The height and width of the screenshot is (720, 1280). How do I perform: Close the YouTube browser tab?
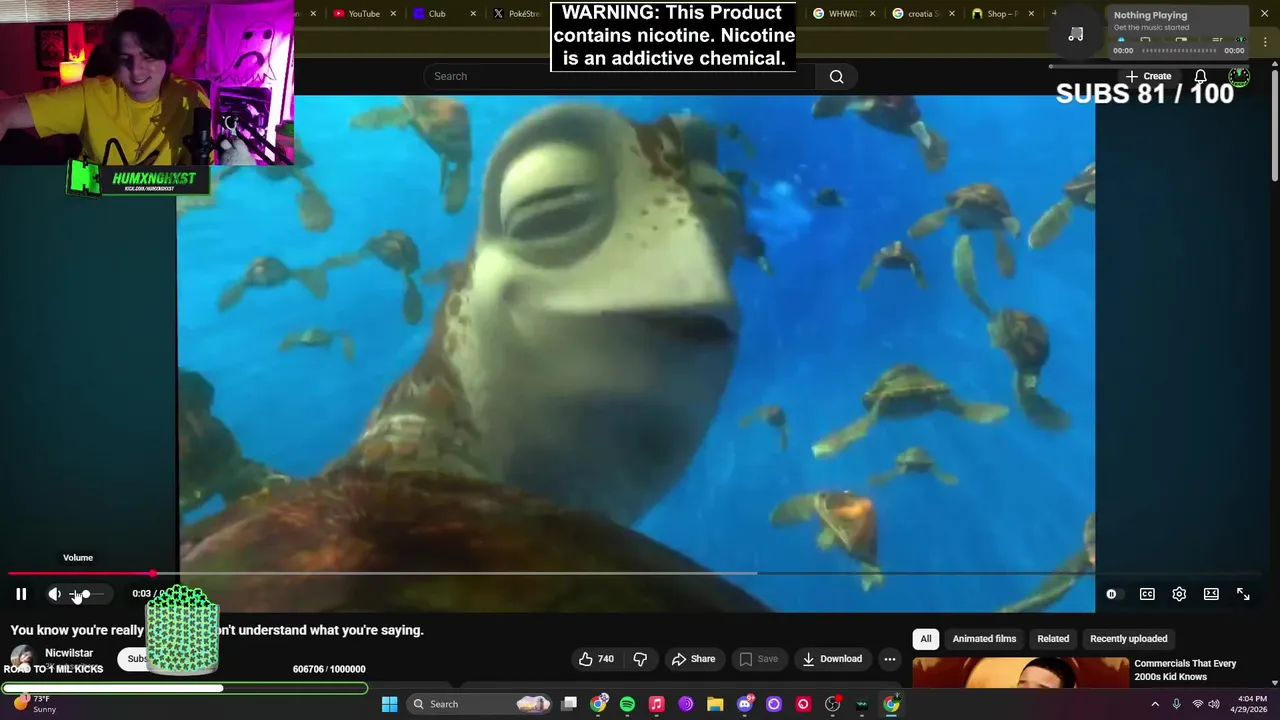pyautogui.click(x=393, y=14)
